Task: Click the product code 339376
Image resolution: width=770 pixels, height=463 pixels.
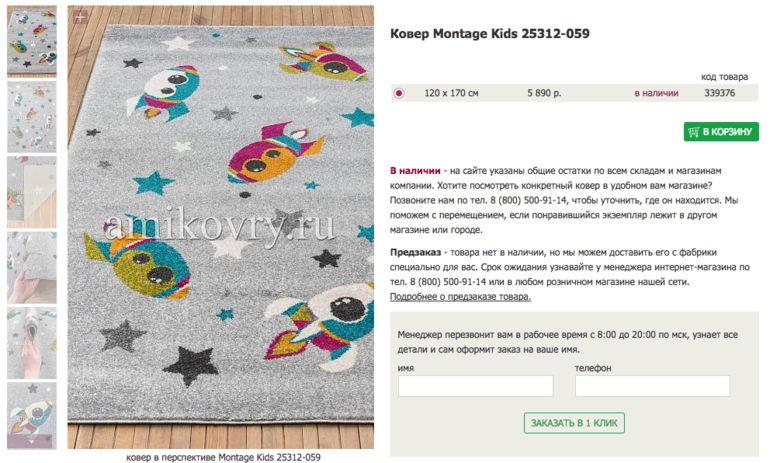Action: (x=719, y=93)
